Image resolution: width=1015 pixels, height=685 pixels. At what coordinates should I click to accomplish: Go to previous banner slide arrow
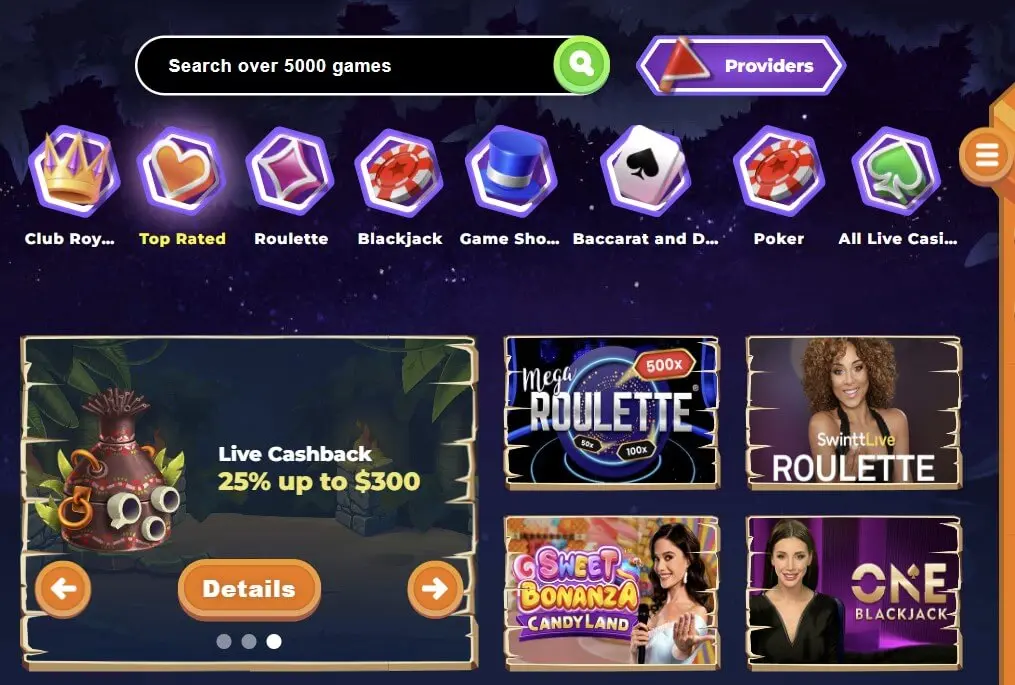point(63,589)
